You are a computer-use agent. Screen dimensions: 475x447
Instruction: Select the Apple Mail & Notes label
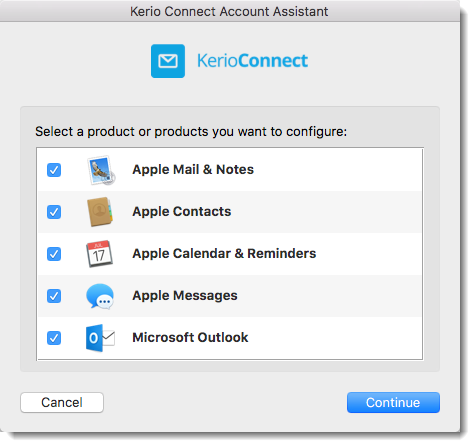click(x=193, y=170)
